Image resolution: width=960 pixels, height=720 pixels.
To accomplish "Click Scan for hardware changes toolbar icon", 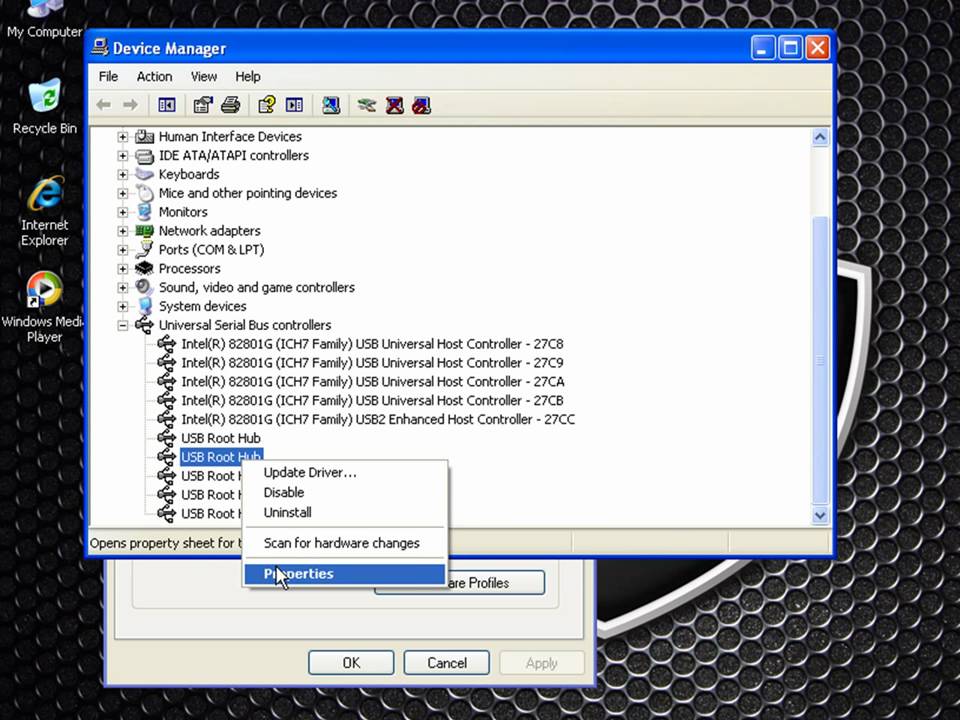I will 331,105.
